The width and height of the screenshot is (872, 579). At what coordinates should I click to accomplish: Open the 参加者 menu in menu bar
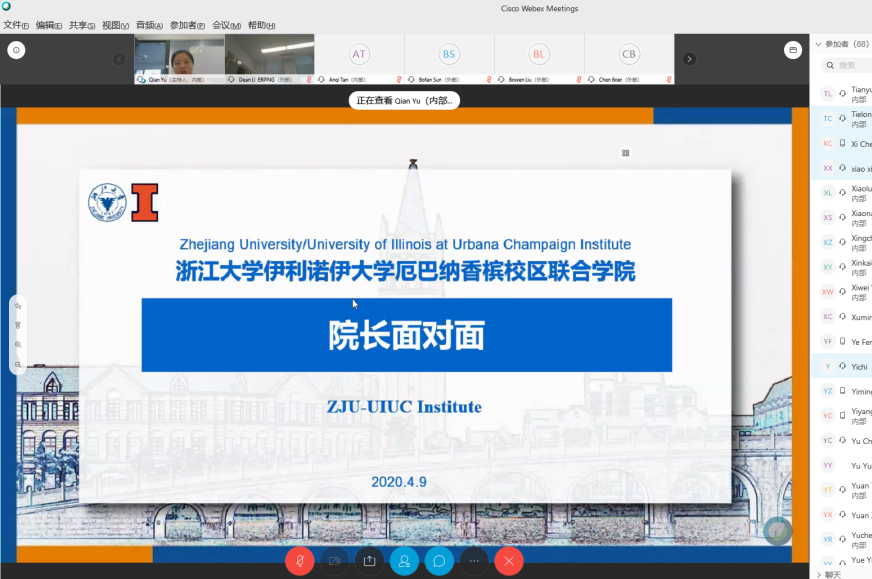tap(187, 25)
